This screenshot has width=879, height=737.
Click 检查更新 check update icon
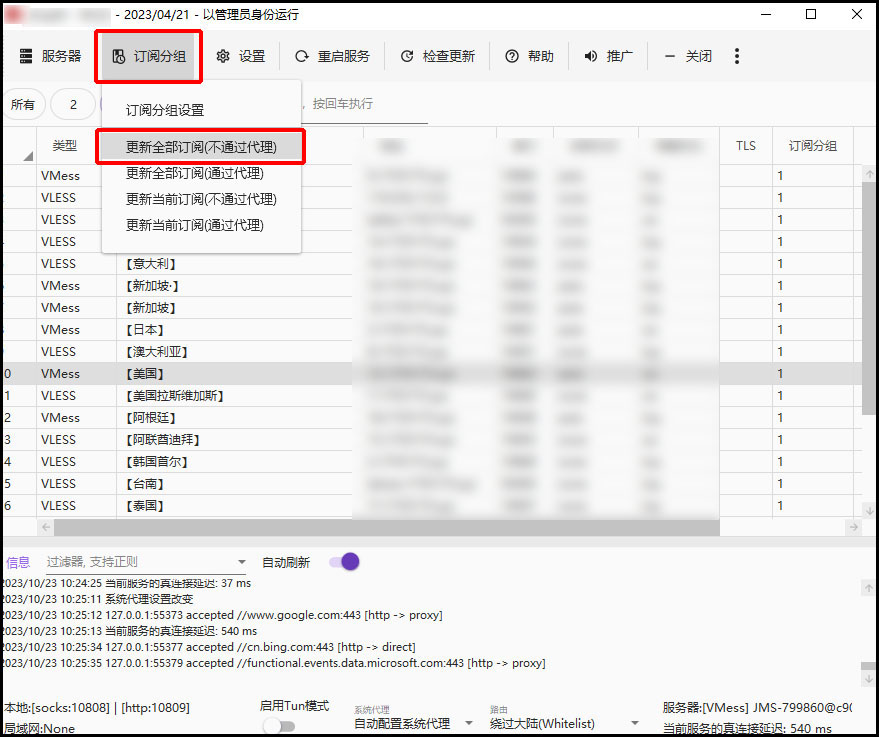[407, 57]
